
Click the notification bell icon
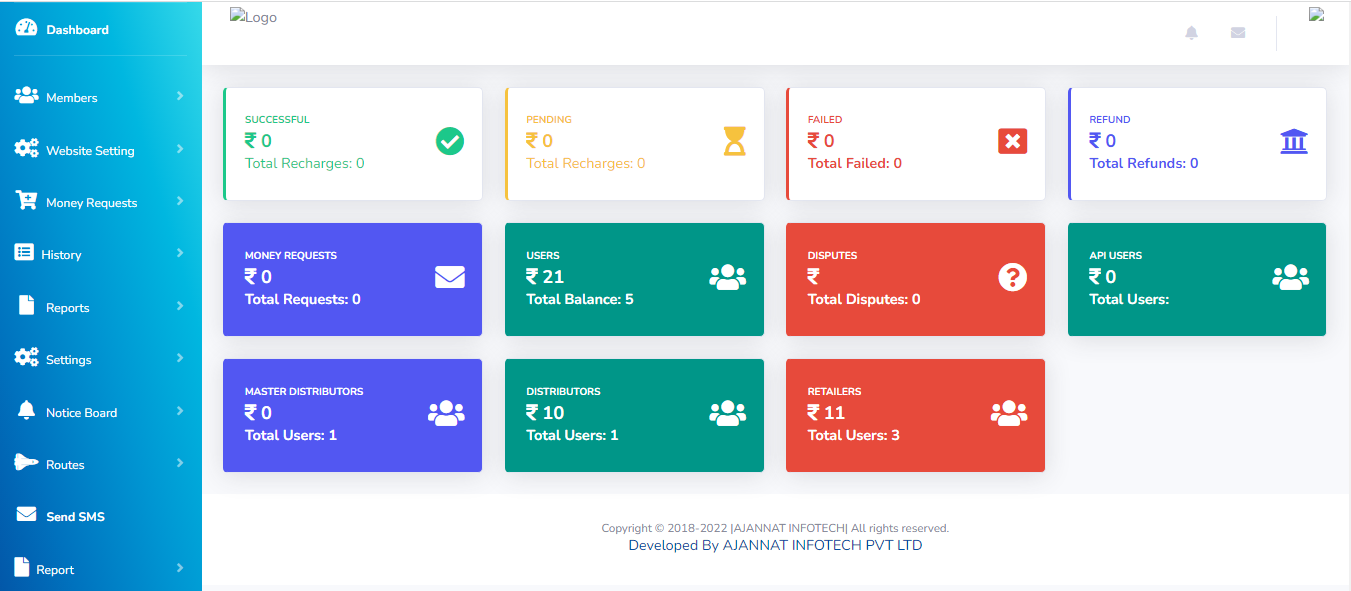(1191, 33)
